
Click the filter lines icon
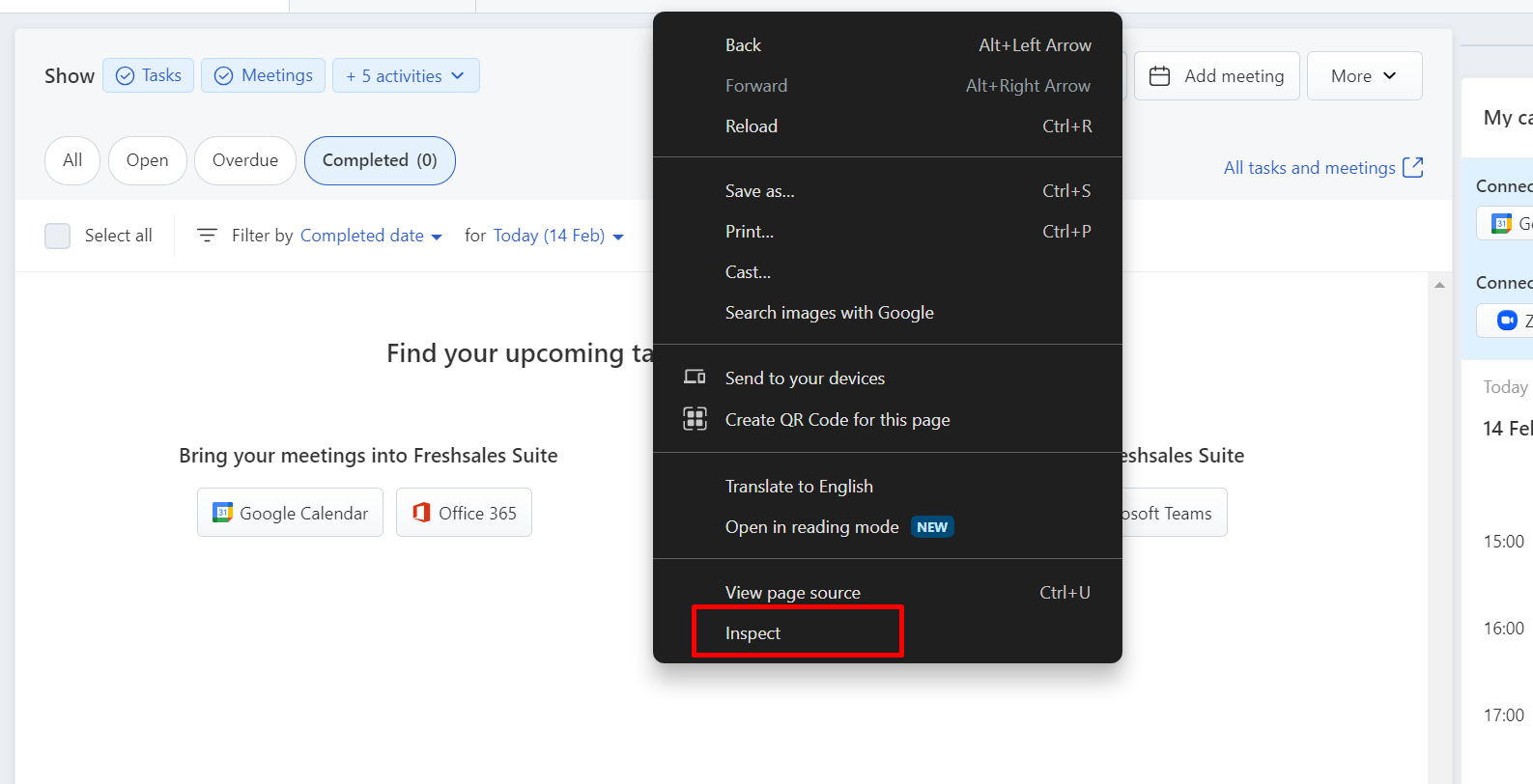click(x=207, y=236)
